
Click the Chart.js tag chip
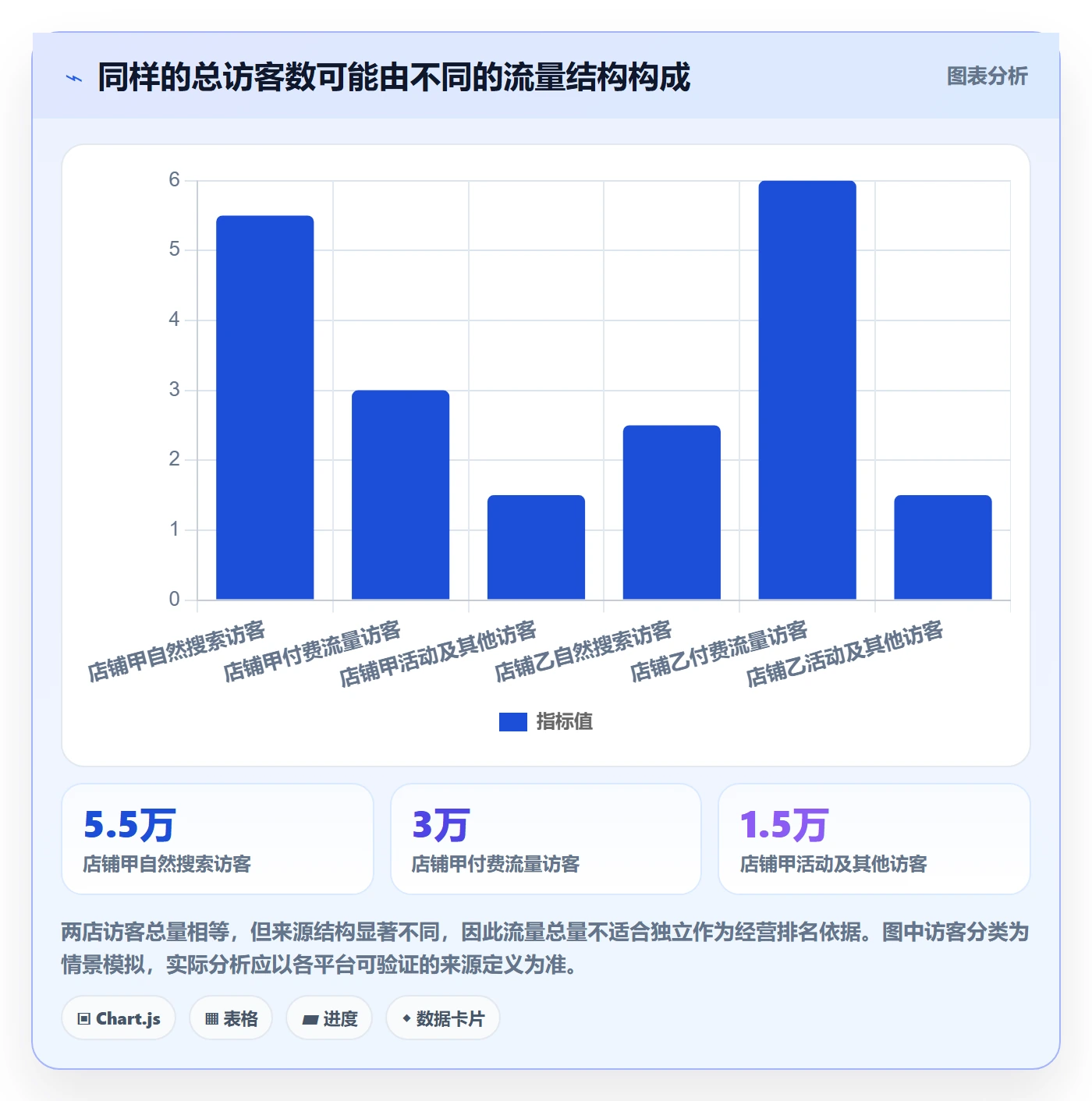[x=119, y=1018]
